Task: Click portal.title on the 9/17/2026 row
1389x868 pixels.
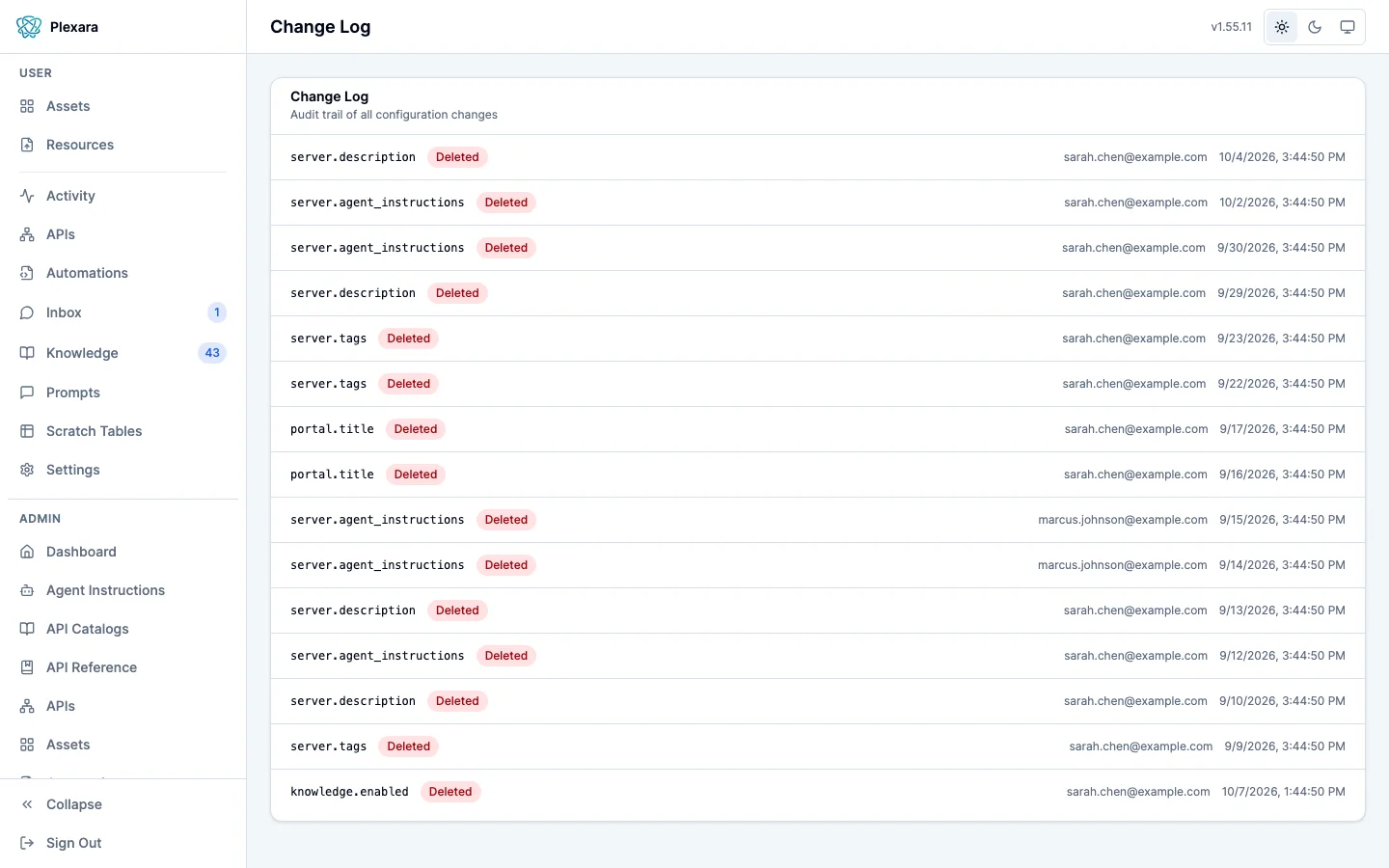Action: pyautogui.click(x=332, y=429)
